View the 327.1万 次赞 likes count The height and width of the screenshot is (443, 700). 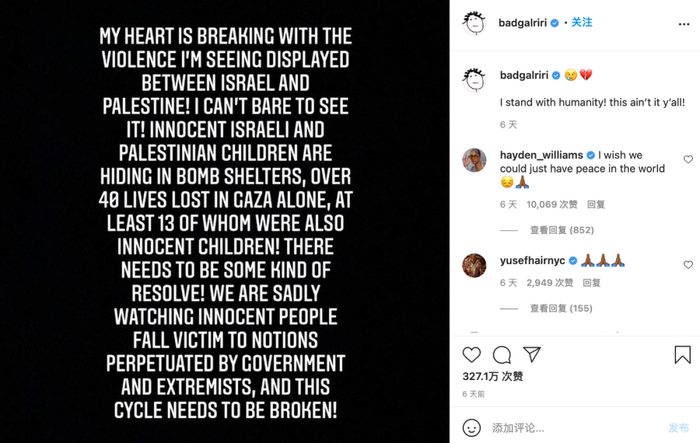pos(492,377)
